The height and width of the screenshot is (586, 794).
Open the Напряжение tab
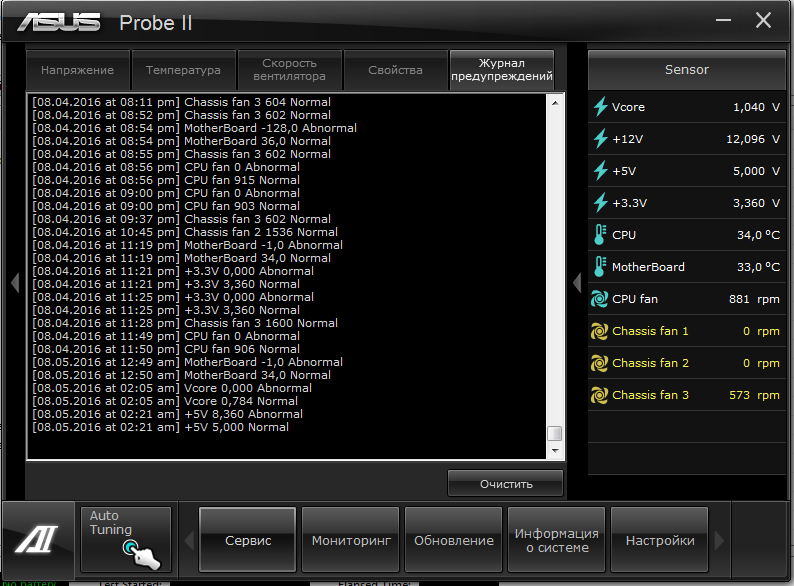[78, 70]
